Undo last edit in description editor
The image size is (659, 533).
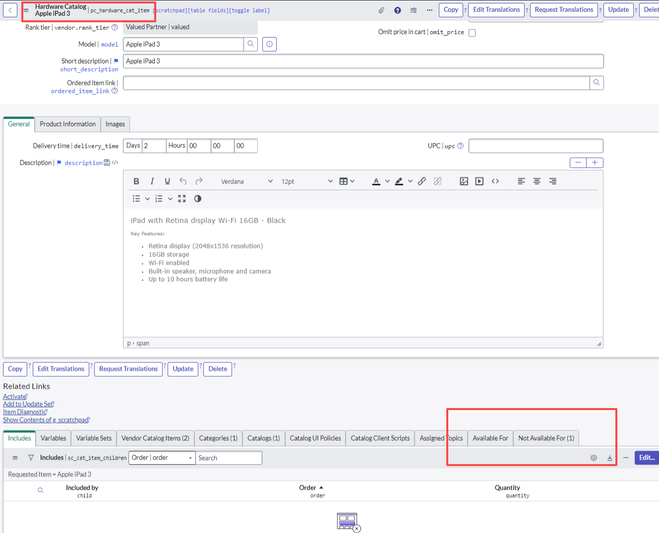pos(183,181)
